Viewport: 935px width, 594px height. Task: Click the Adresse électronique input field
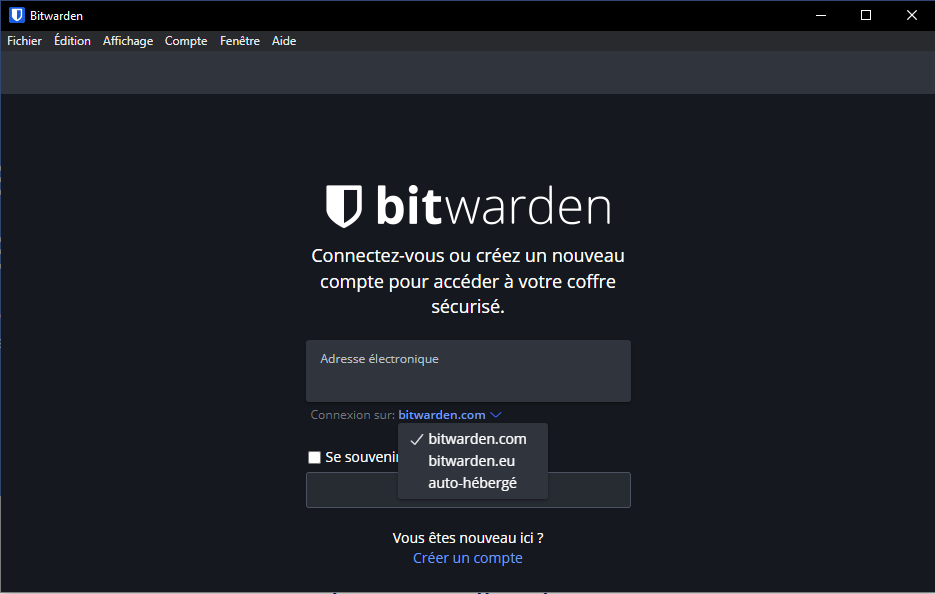coord(468,371)
